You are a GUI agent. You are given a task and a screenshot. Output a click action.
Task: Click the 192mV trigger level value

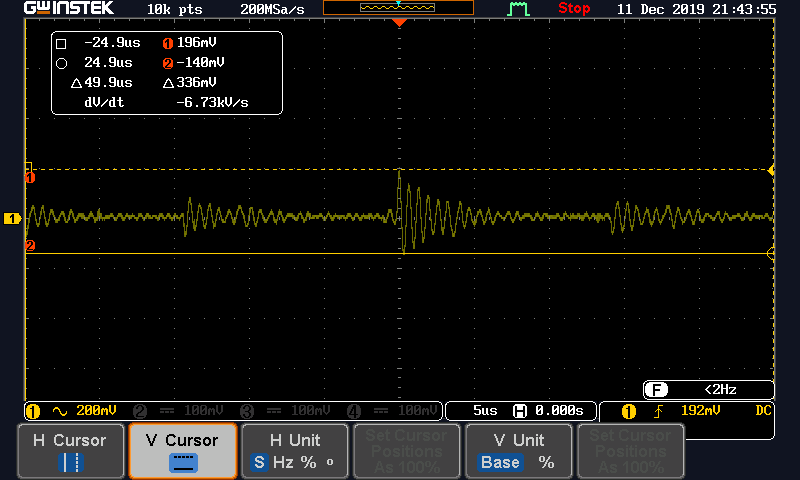701,411
